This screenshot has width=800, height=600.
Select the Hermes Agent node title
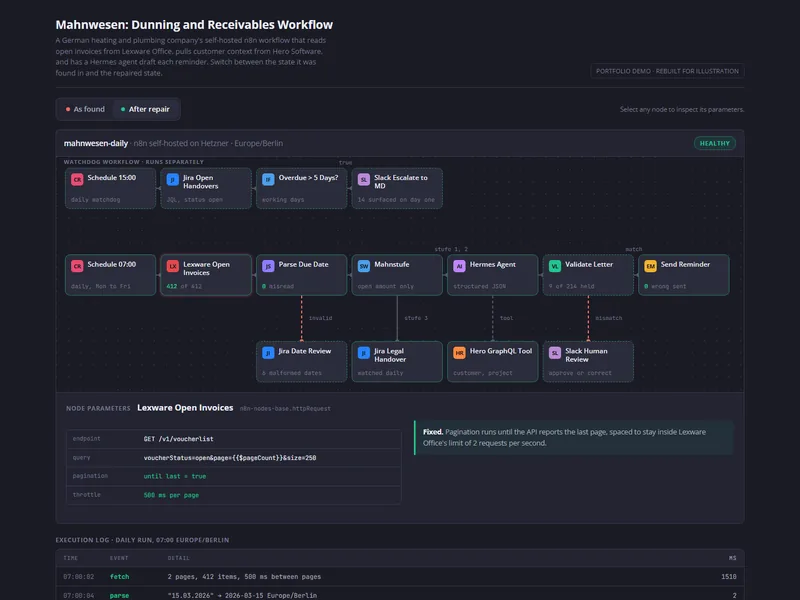pyautogui.click(x=492, y=264)
